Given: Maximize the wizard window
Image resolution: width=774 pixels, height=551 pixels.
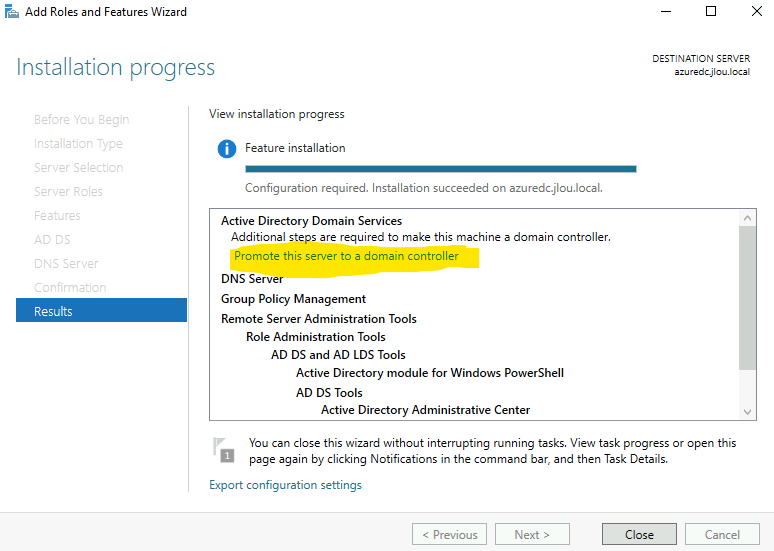Looking at the screenshot, I should 711,11.
